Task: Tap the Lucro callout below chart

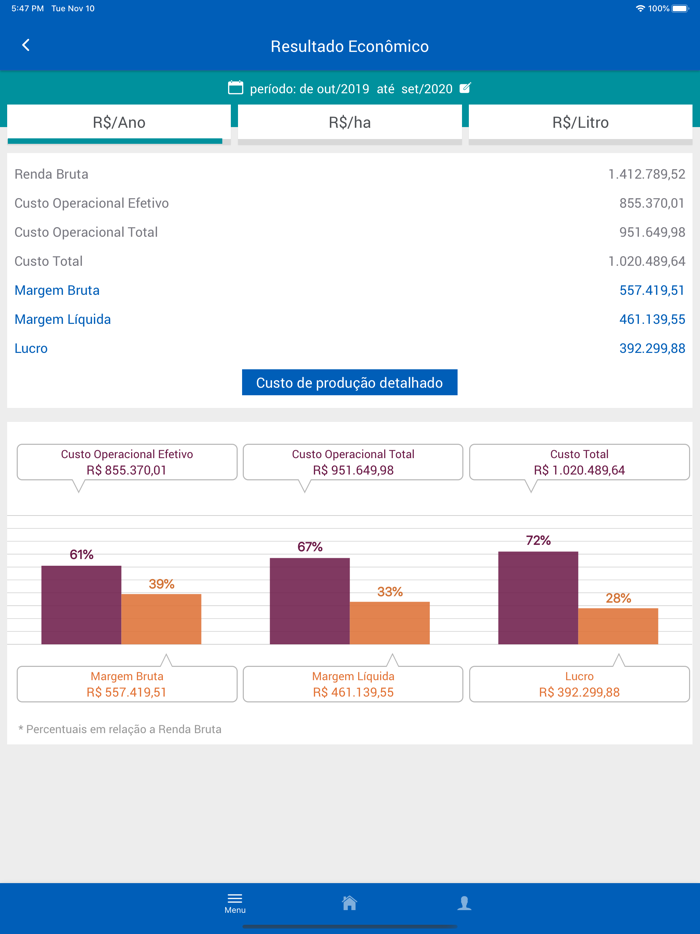Action: coord(579,684)
